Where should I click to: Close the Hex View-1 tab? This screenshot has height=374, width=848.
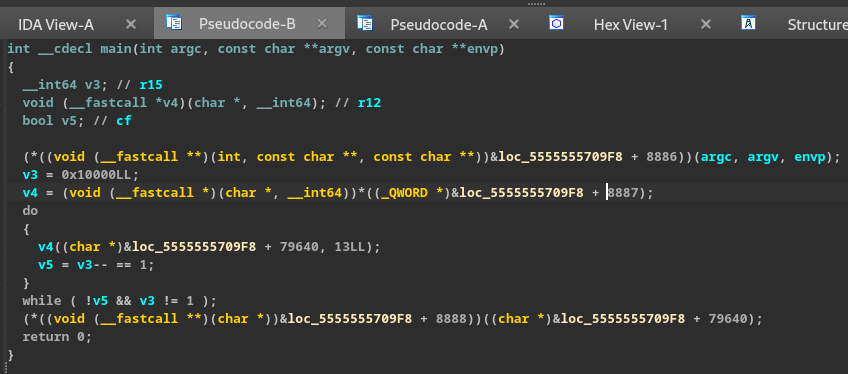(x=705, y=24)
